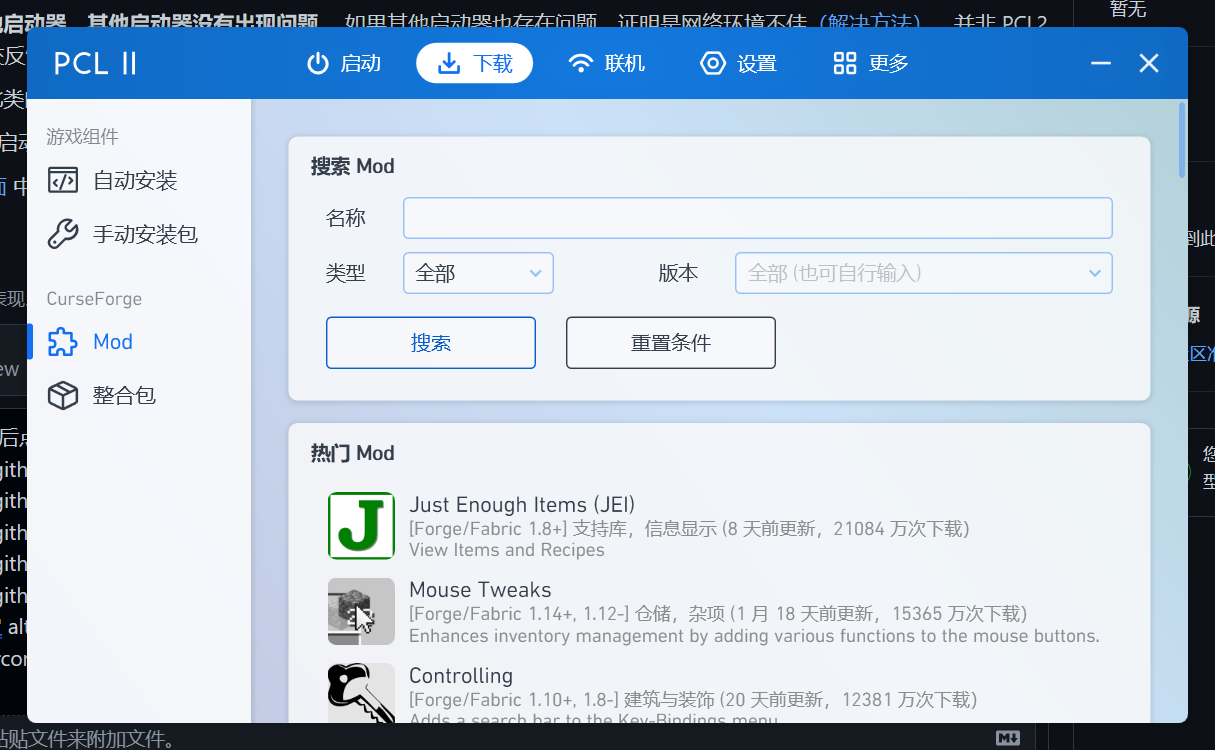Click inside the 名称 name input field
1215x750 pixels.
click(x=756, y=217)
